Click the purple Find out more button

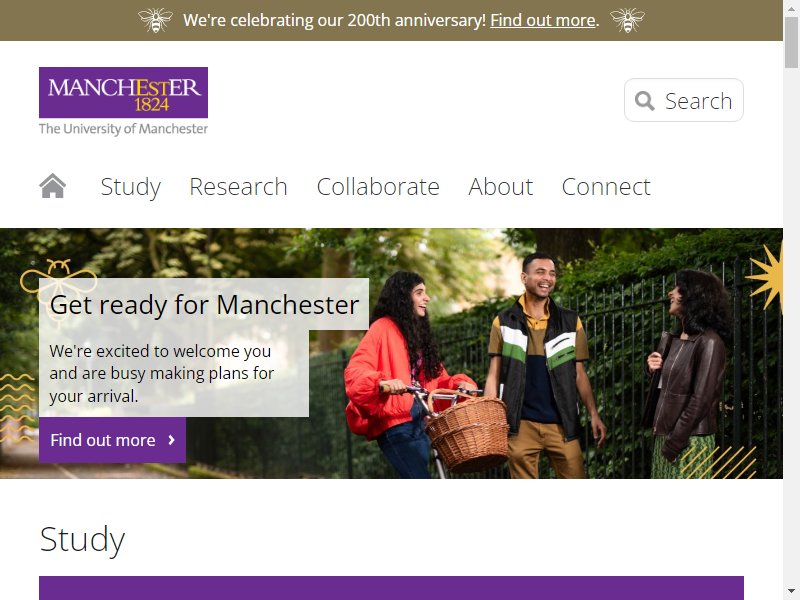coord(112,440)
